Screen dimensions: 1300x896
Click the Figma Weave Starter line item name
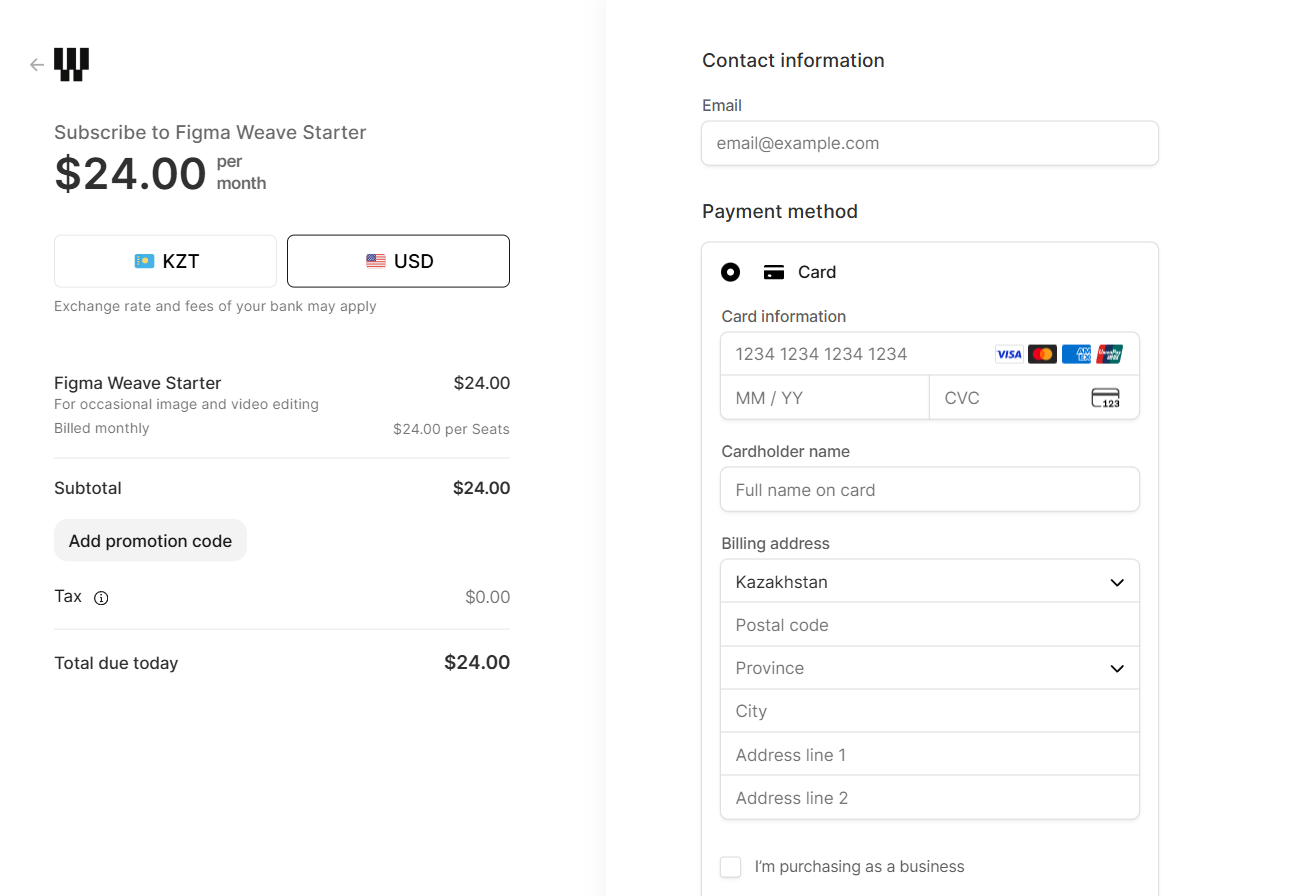pyautogui.click(x=138, y=383)
